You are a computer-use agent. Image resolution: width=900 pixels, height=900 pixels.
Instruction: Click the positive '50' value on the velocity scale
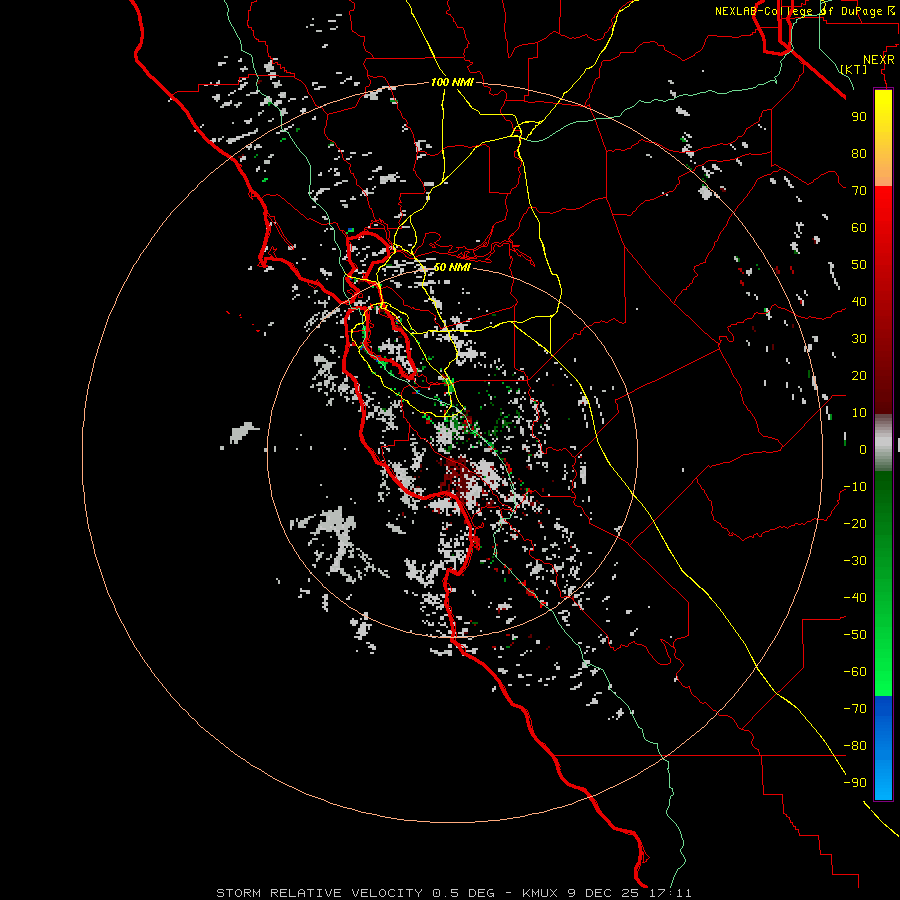tap(859, 265)
